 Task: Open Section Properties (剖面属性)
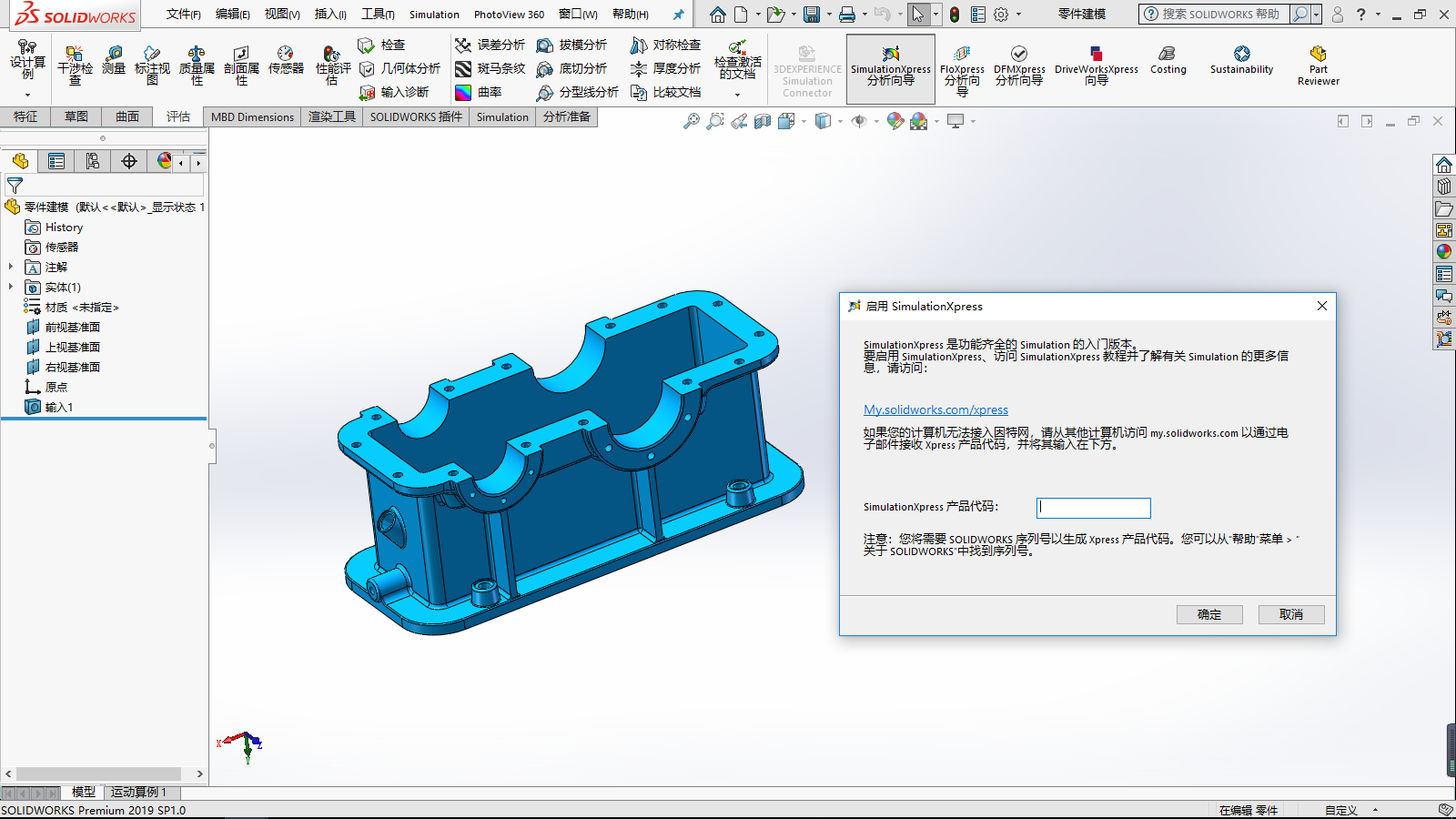[241, 66]
